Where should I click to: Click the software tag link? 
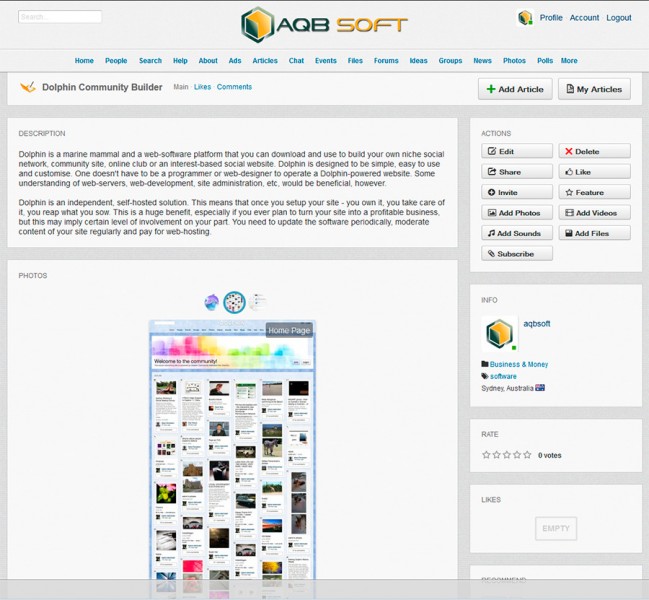(503, 376)
